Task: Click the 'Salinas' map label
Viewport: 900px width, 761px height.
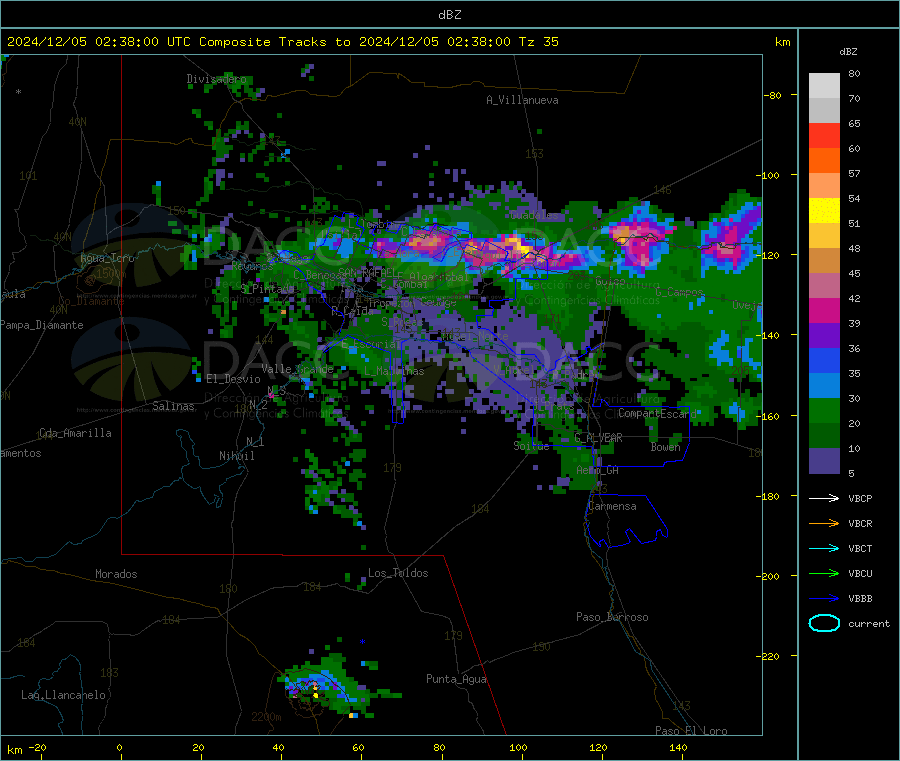Action: click(x=173, y=406)
